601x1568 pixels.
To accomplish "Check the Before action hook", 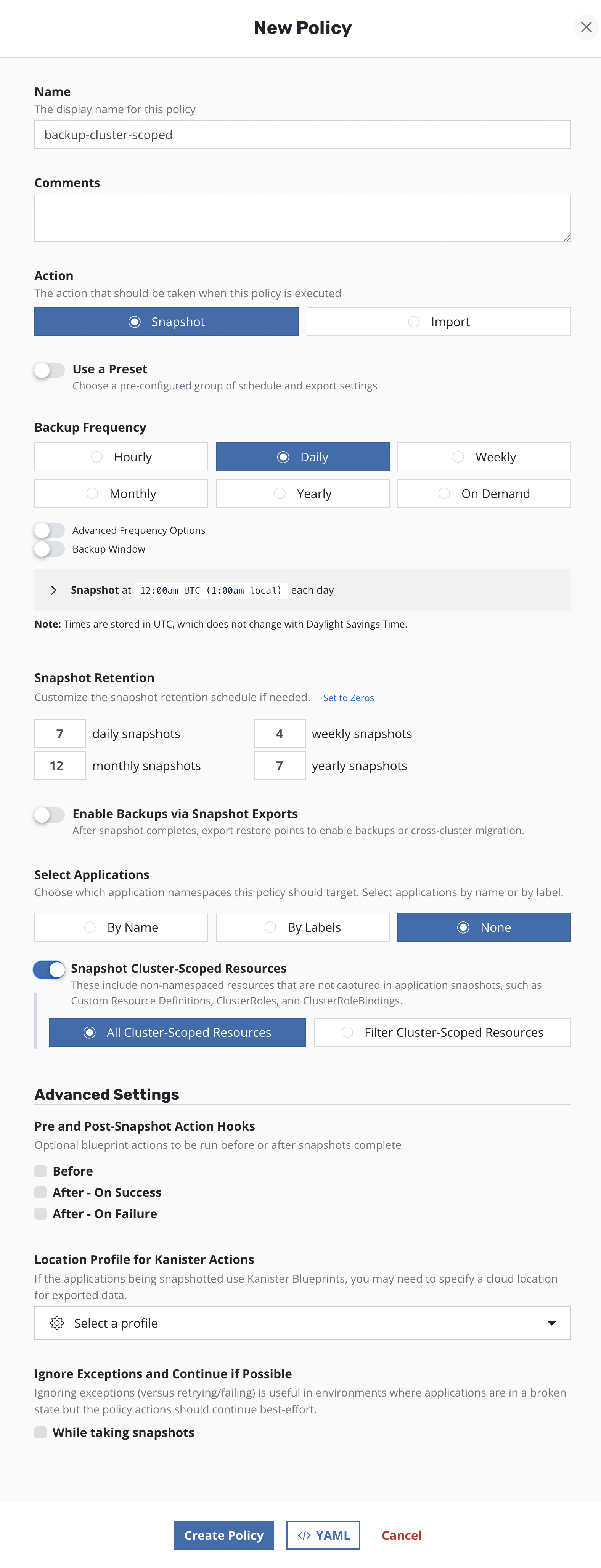I will tap(41, 1171).
